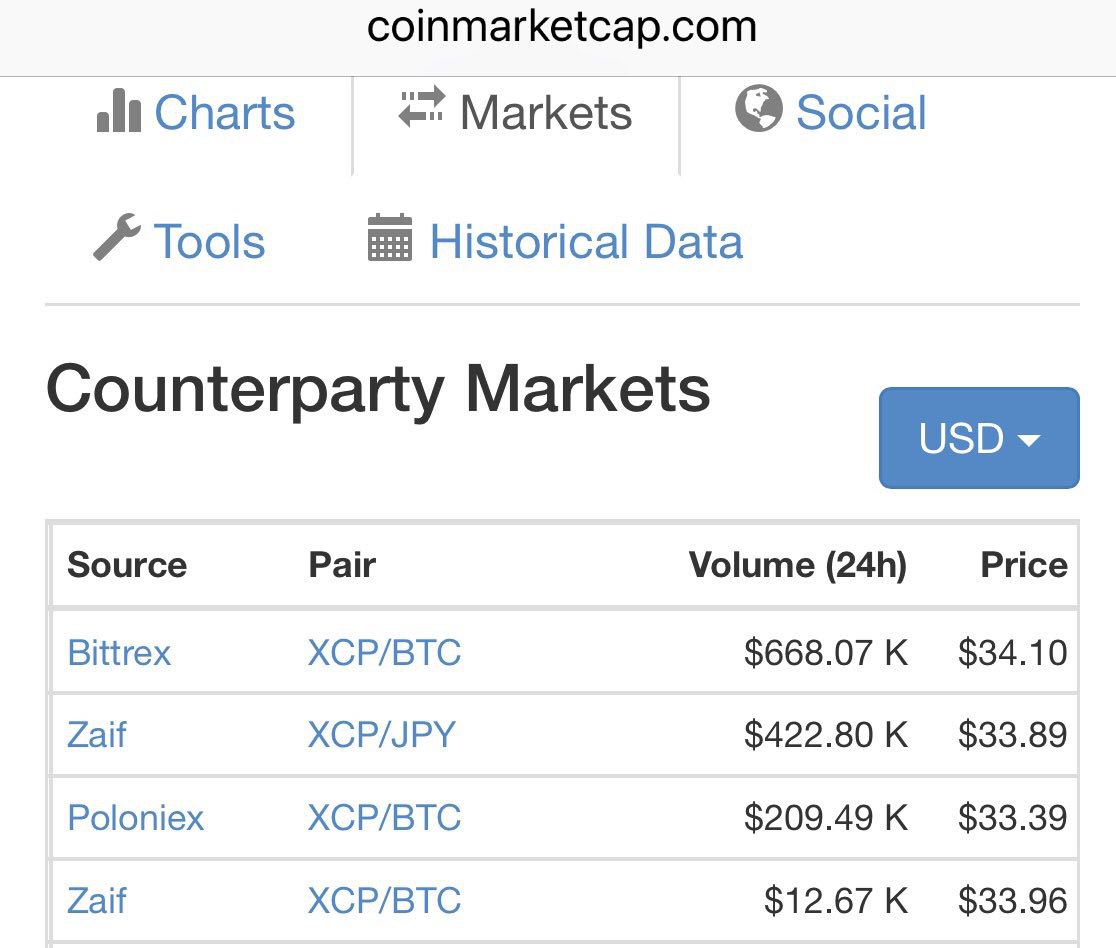1116x948 pixels.
Task: Click the XCP/JPY pair link
Action: click(382, 735)
